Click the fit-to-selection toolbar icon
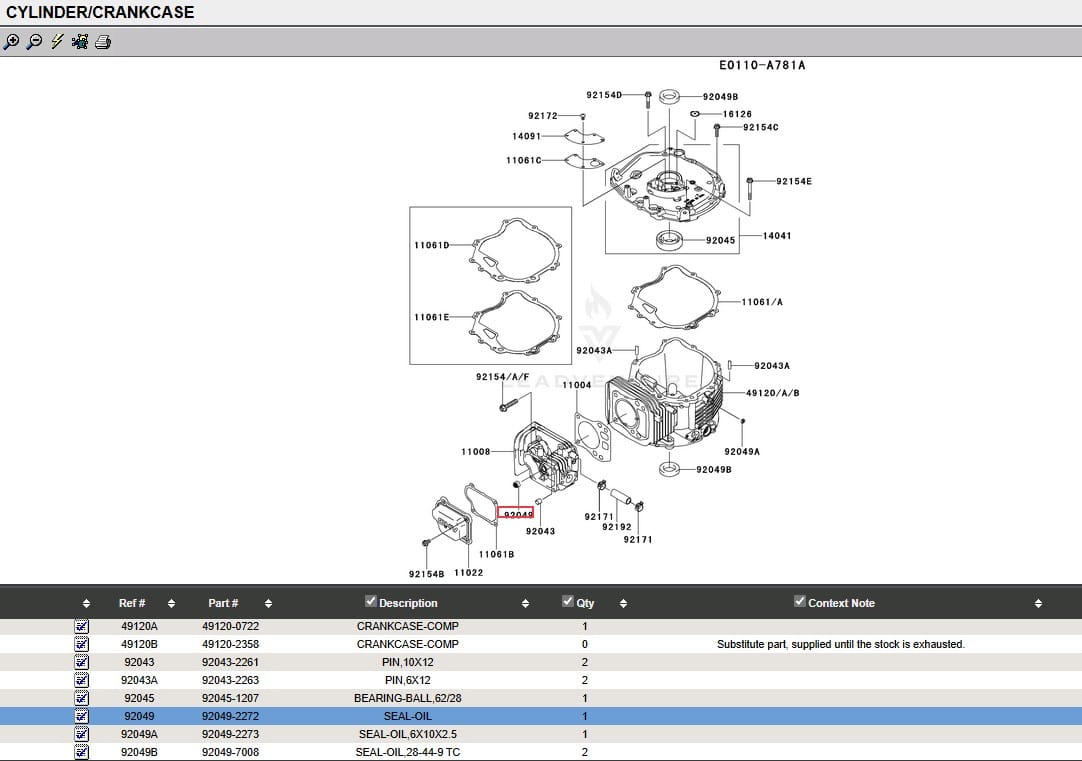 [x=80, y=42]
